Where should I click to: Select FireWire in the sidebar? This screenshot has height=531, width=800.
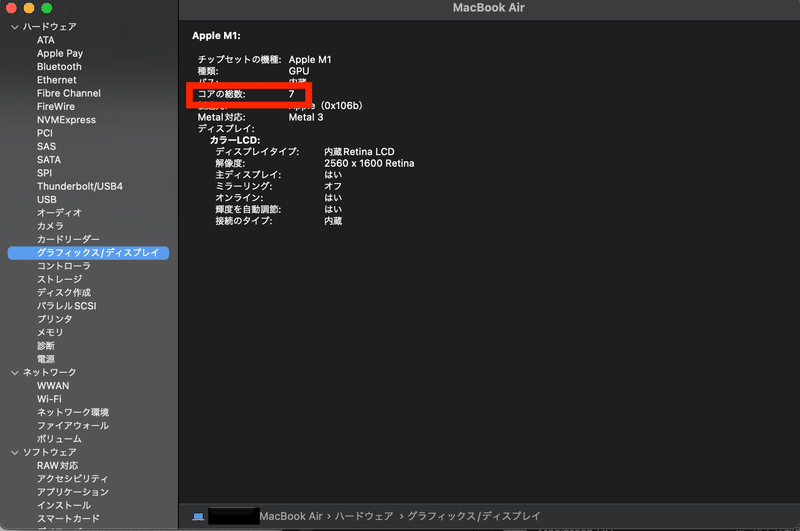[x=56, y=106]
